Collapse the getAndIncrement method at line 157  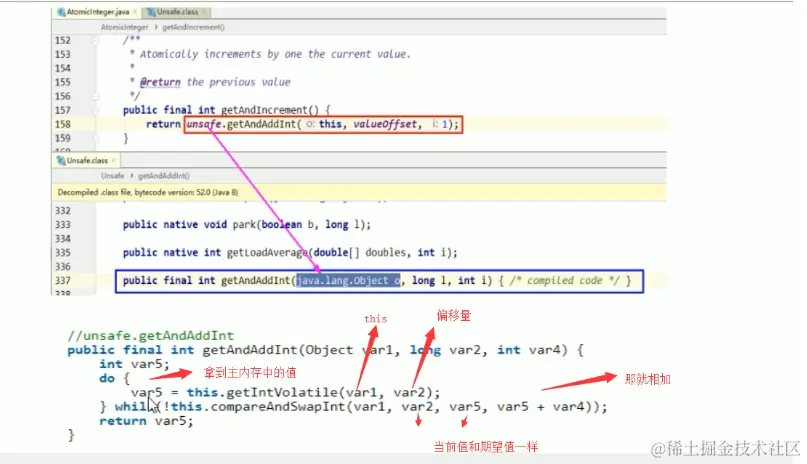[95, 110]
